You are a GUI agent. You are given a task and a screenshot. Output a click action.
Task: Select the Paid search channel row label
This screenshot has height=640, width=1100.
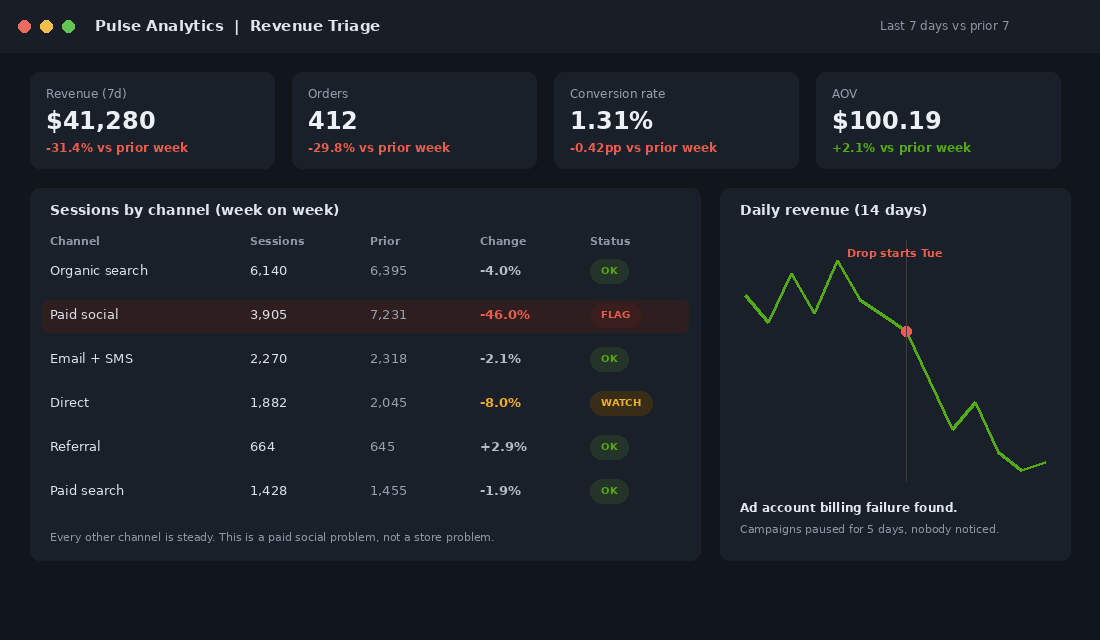tap(87, 491)
